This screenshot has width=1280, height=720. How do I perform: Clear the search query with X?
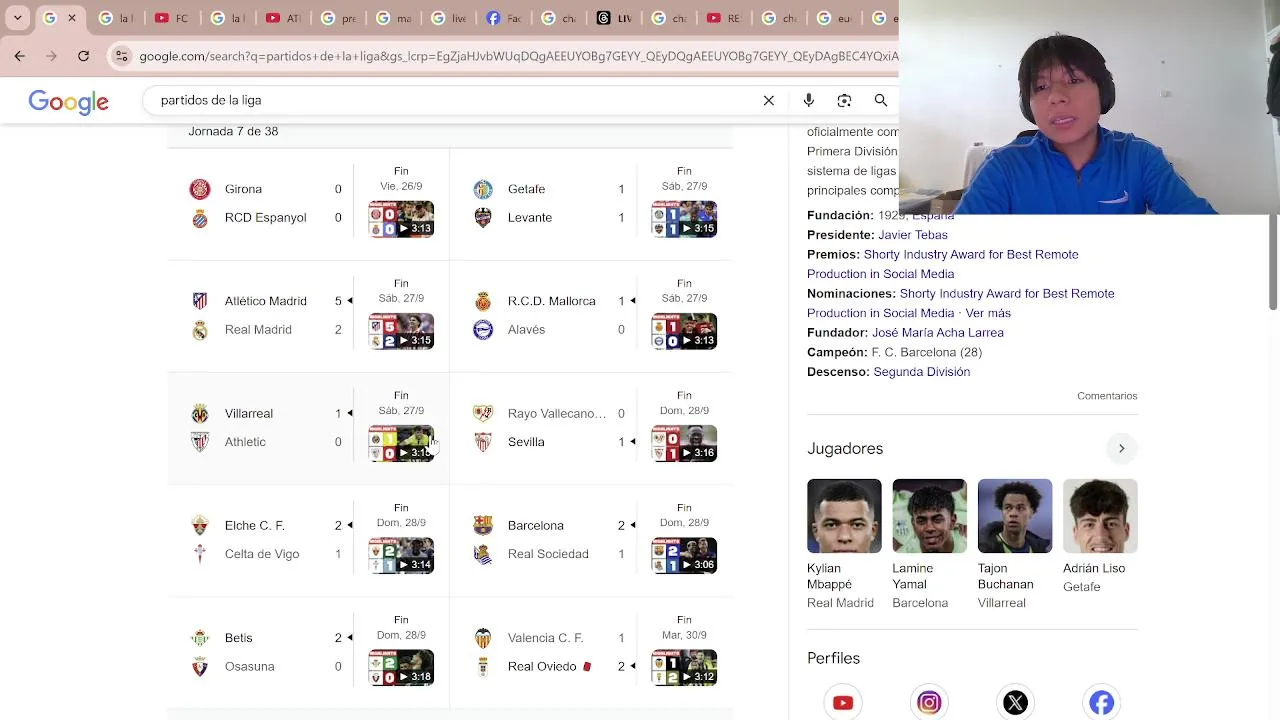click(x=769, y=100)
